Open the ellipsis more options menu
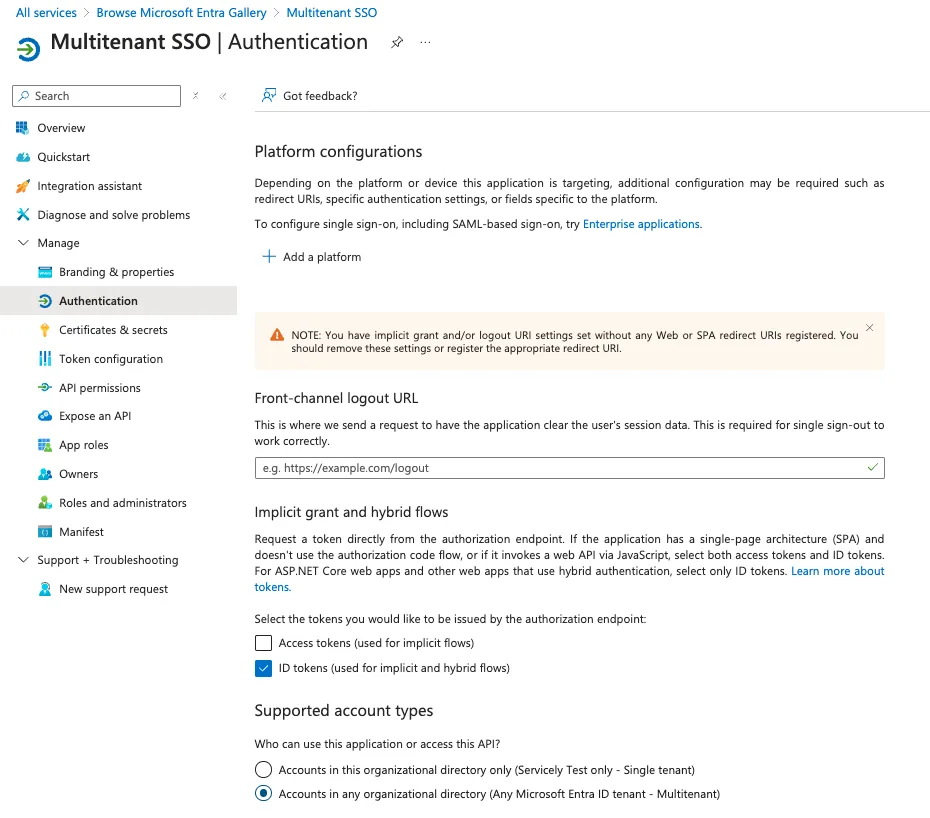 point(425,42)
